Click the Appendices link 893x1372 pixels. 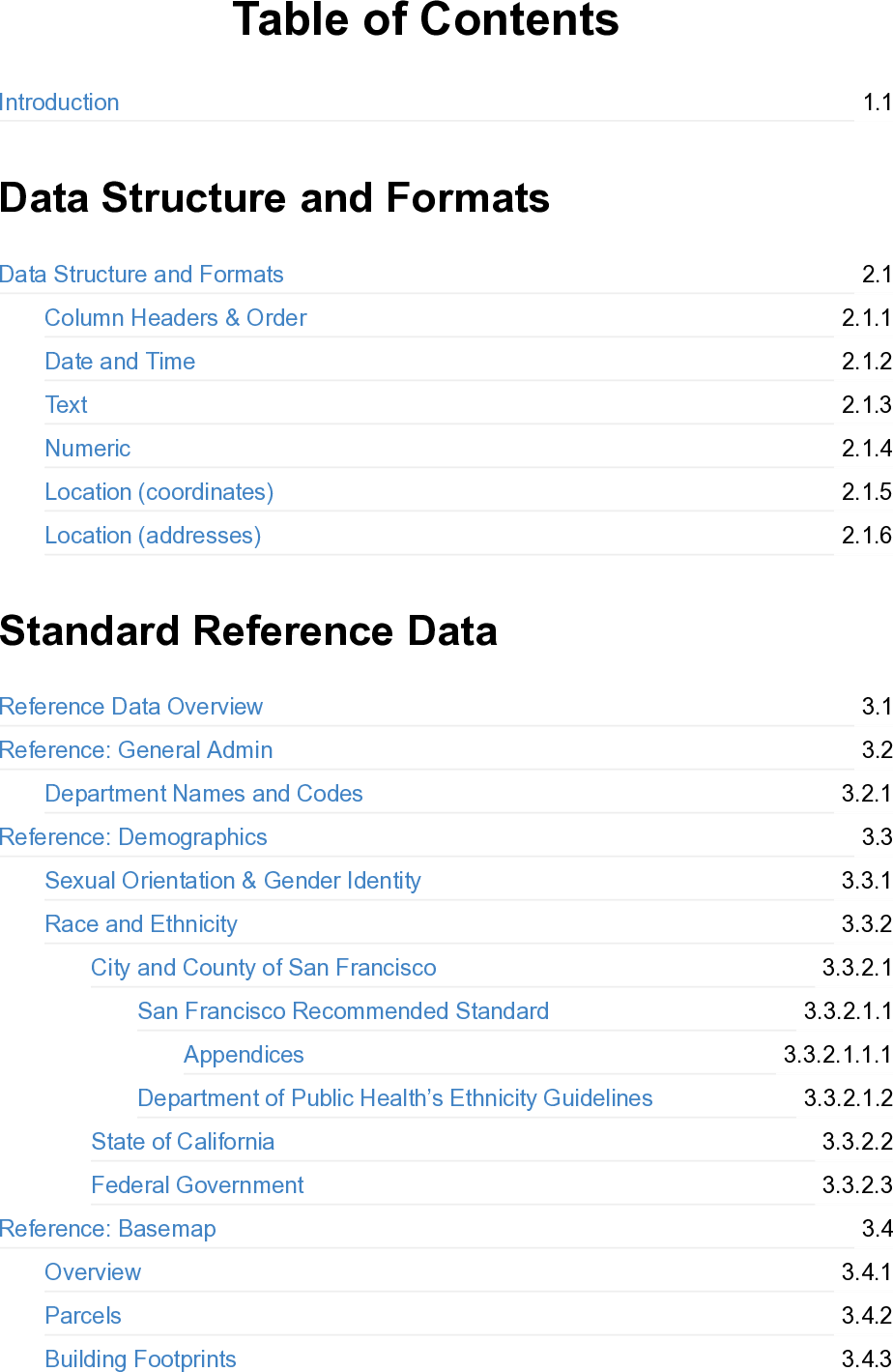244,1055
